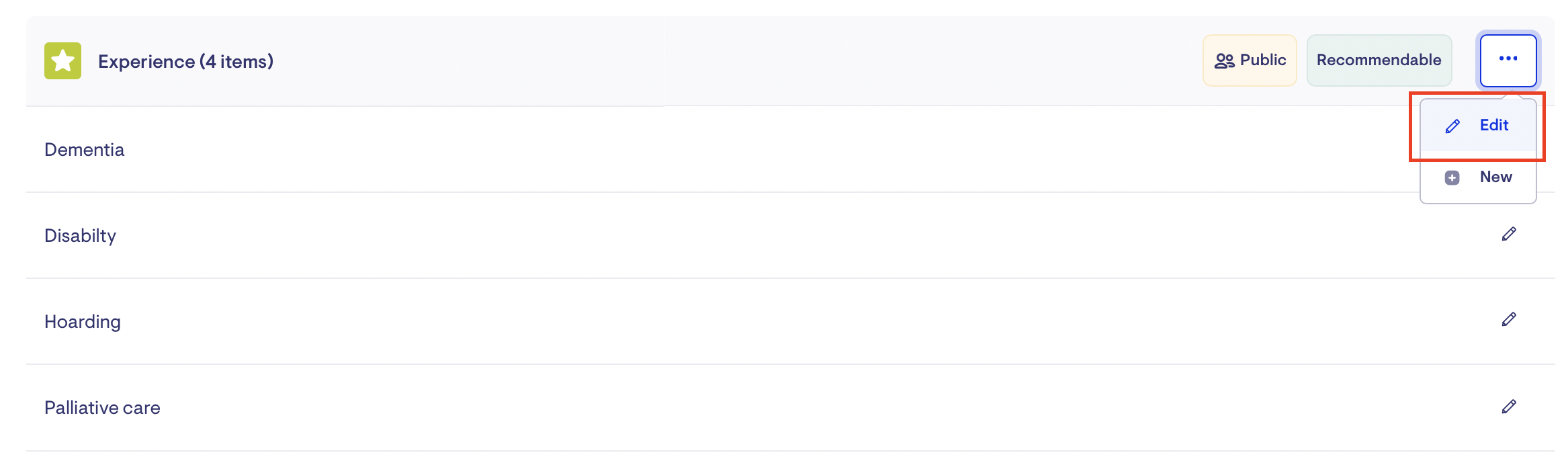Click empty space in the Experience header bar
Image resolution: width=1568 pixels, height=465 pixels.
(739, 61)
